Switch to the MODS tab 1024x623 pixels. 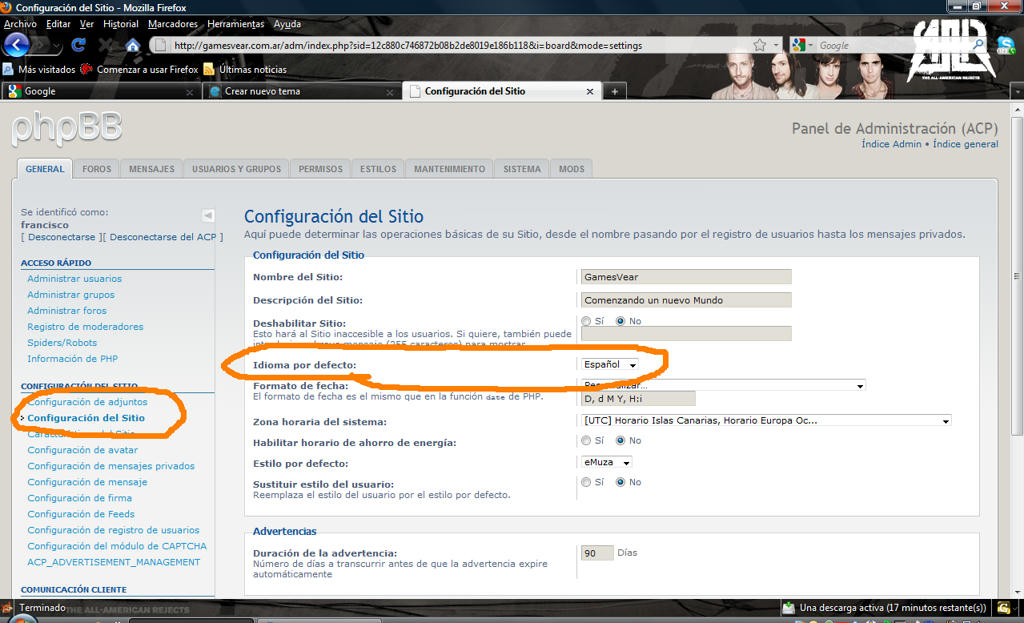point(571,169)
